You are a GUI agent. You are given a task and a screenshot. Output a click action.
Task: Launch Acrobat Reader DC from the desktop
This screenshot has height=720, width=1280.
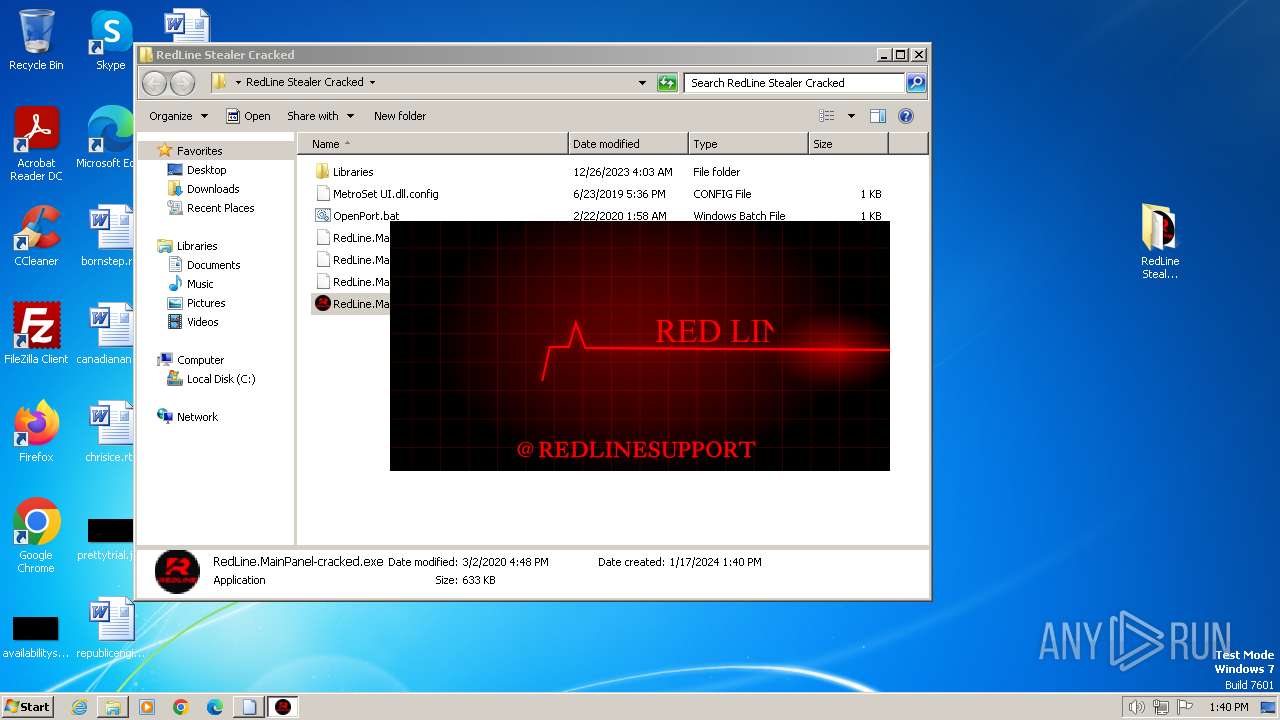pos(36,144)
